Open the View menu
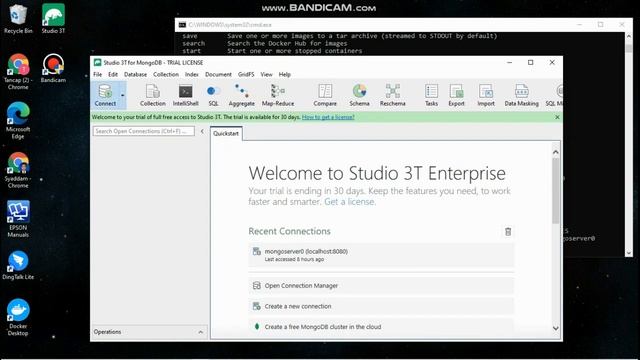This screenshot has height=360, width=640. coord(266,74)
